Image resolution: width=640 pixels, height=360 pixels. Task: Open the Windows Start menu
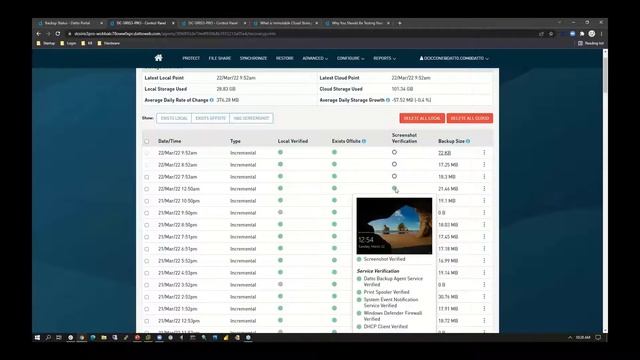[x=38, y=338]
